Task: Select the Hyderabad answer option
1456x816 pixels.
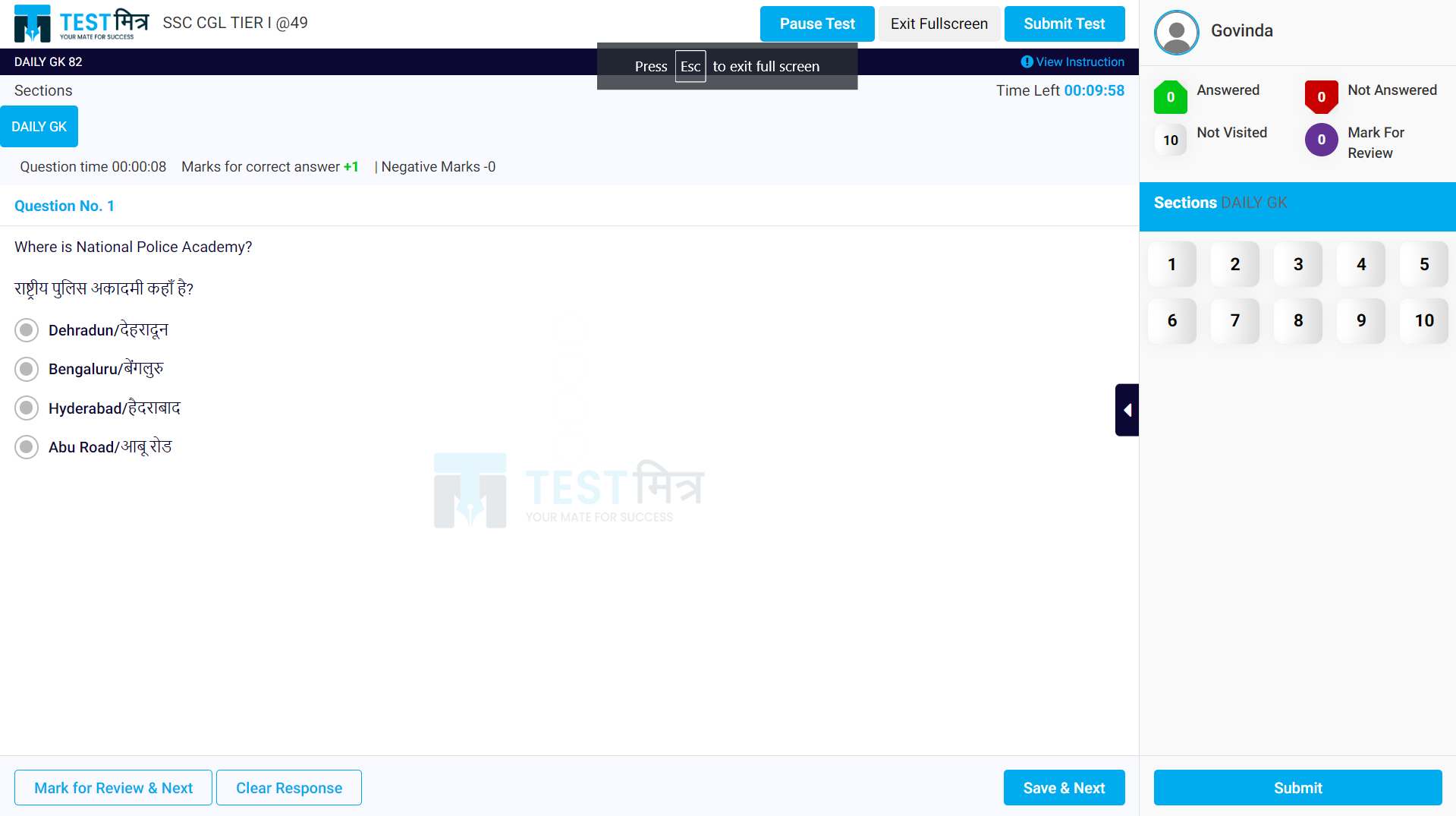Action: (27, 408)
